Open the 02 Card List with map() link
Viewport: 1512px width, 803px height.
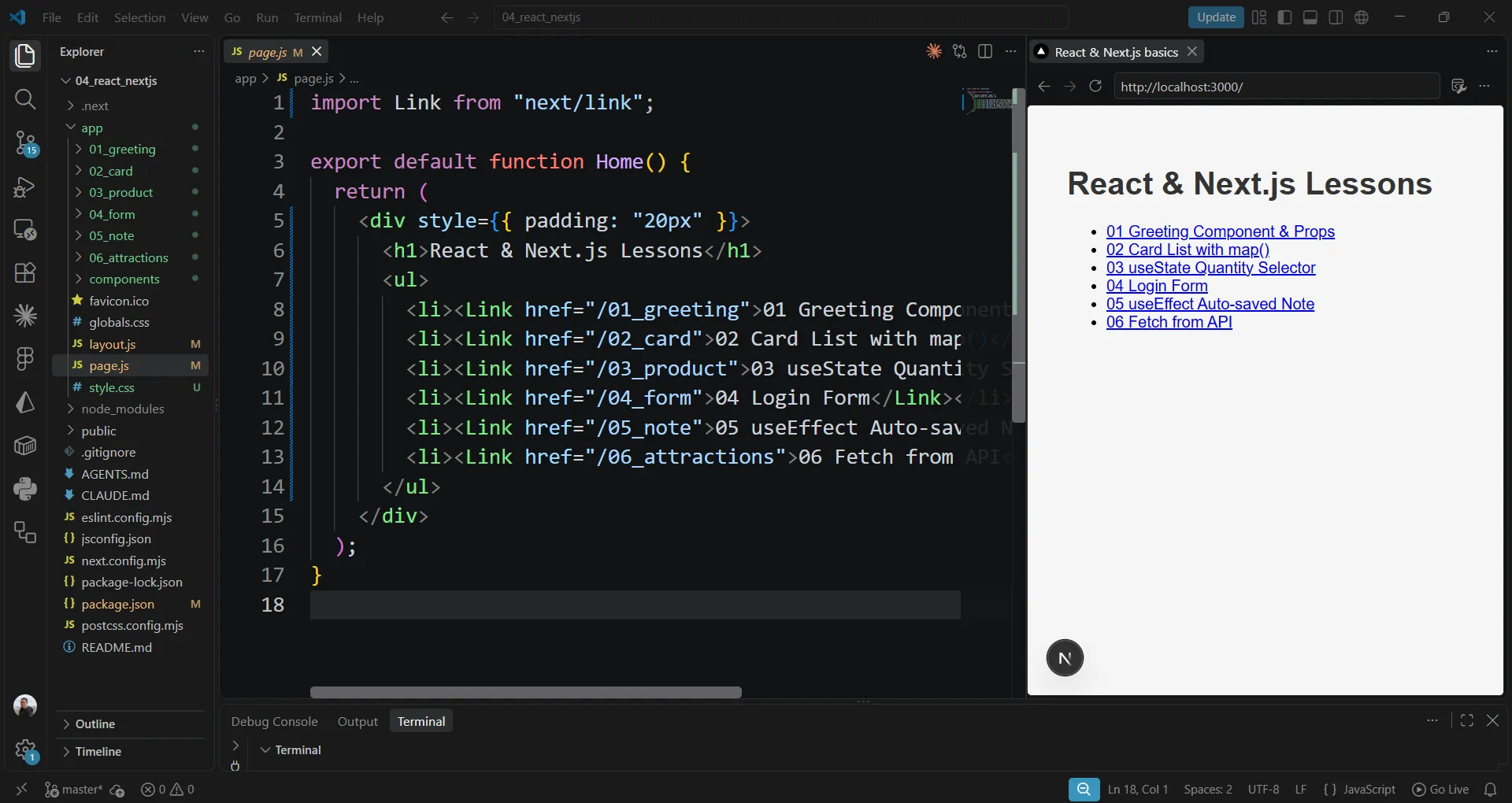(1188, 250)
